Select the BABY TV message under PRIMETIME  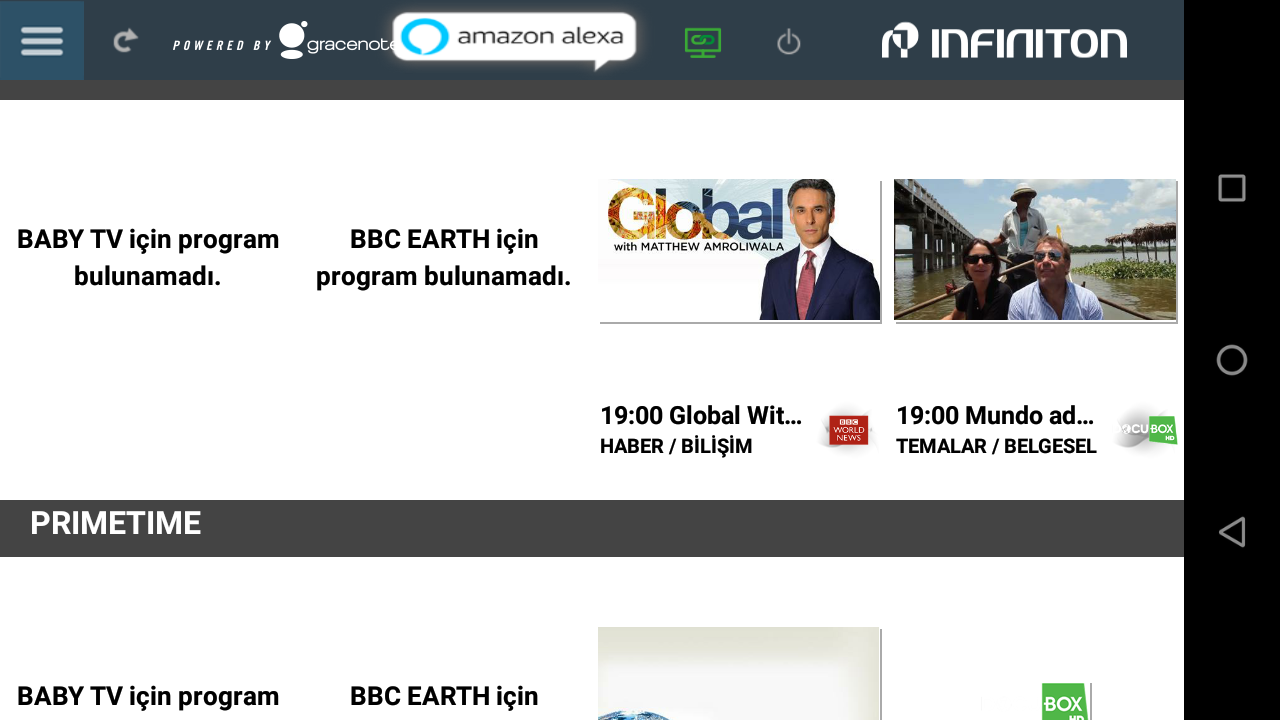click(x=148, y=697)
